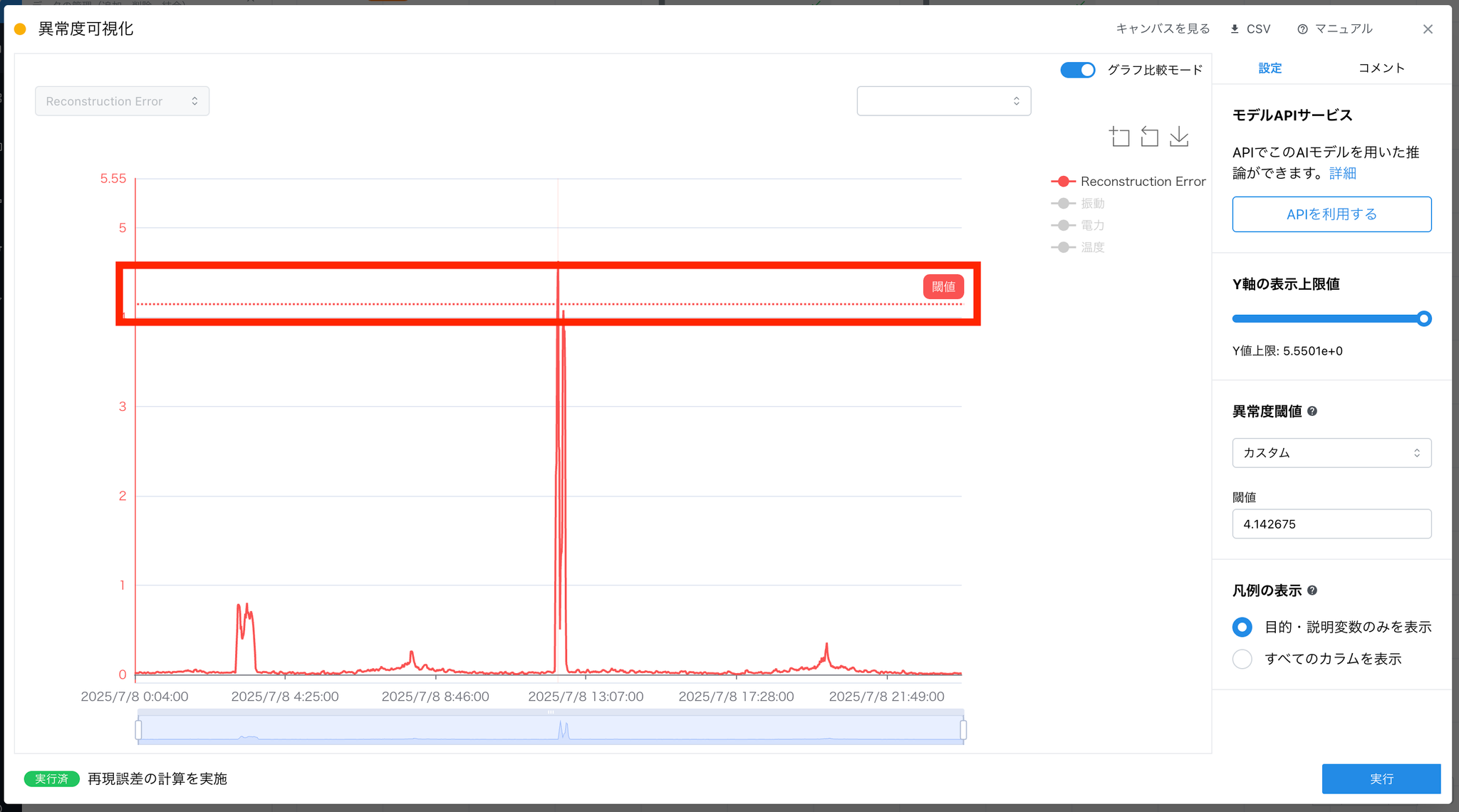Switch to the 設定 tab
The width and height of the screenshot is (1459, 812).
[1270, 68]
